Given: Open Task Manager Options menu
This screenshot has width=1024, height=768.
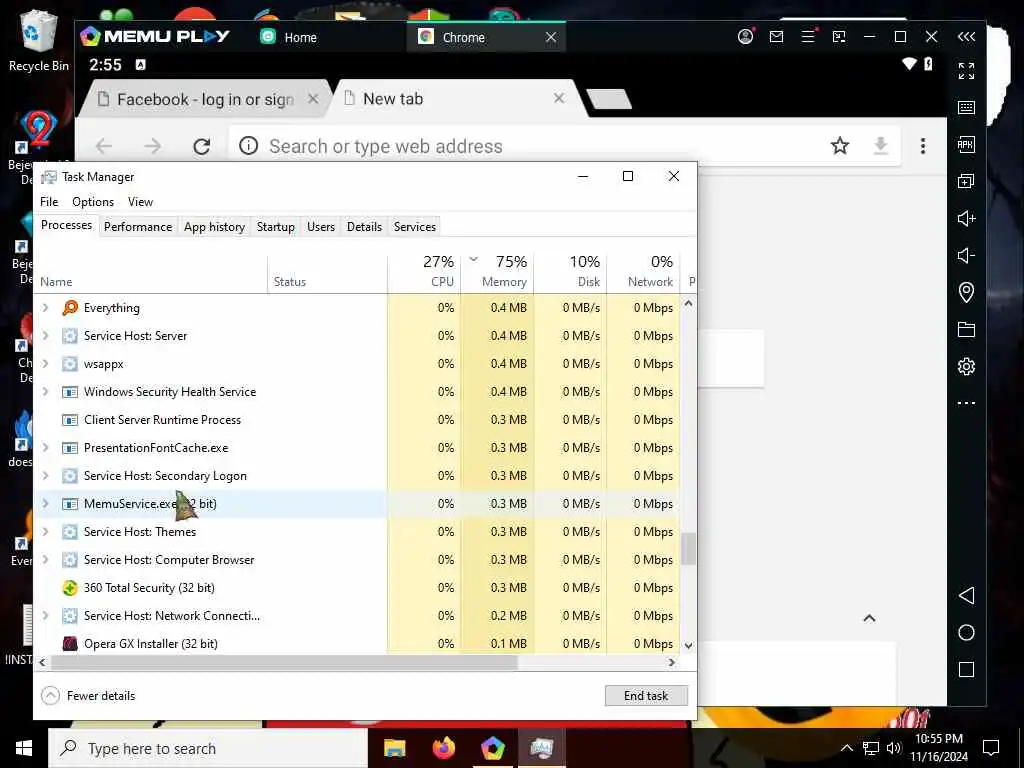Looking at the screenshot, I should [x=93, y=202].
